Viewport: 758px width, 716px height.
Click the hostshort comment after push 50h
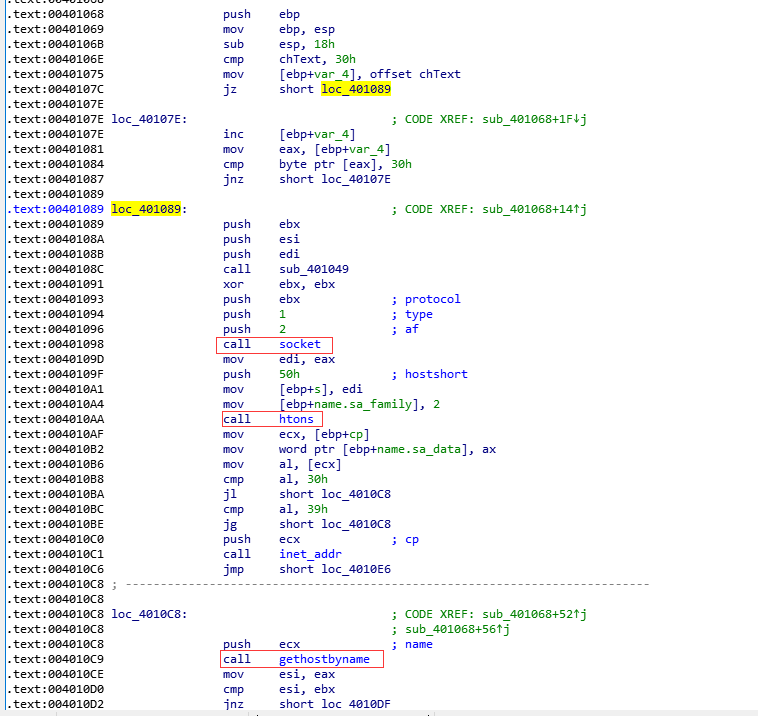436,374
